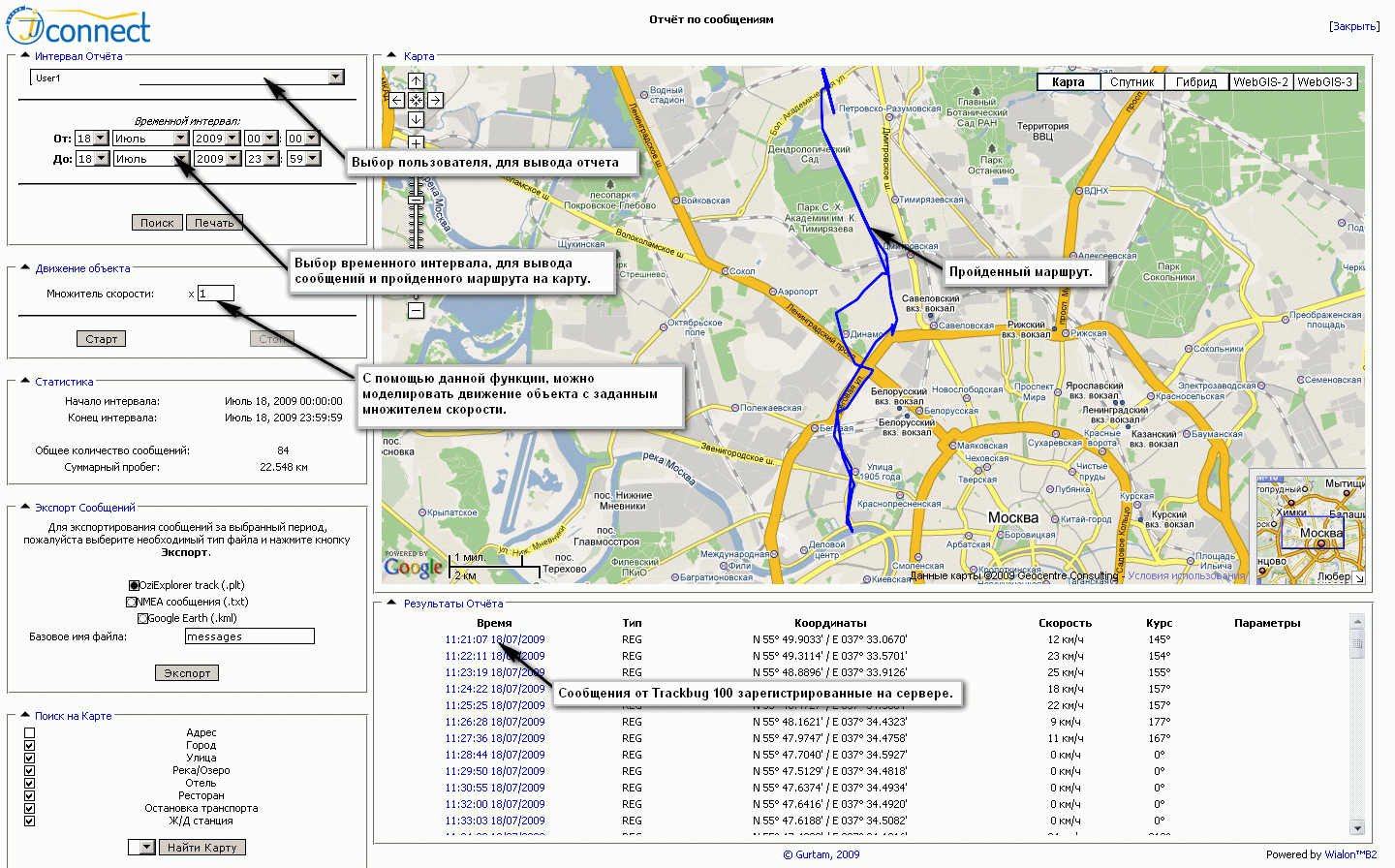Uncheck the Город search checkbox
1395x868 pixels.
[29, 746]
